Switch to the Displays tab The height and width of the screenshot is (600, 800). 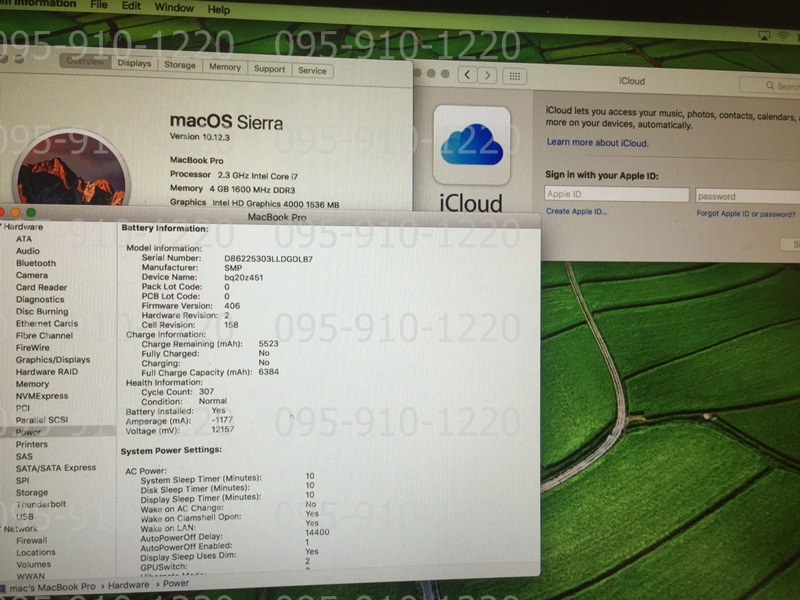click(134, 64)
